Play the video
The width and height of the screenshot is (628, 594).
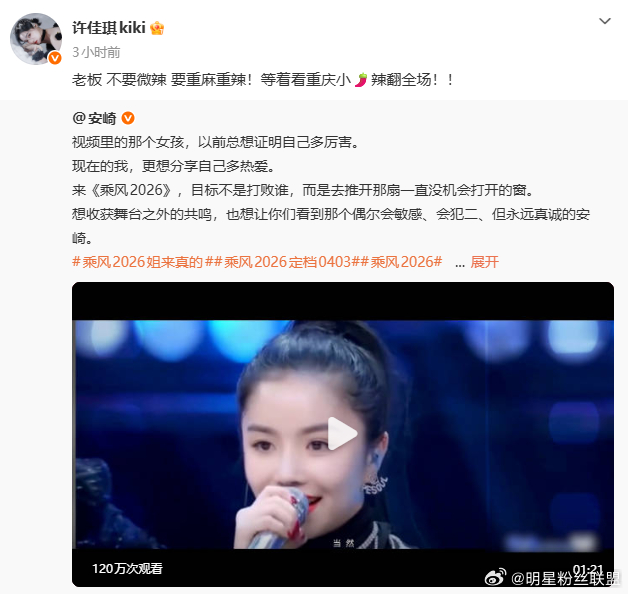click(x=343, y=434)
